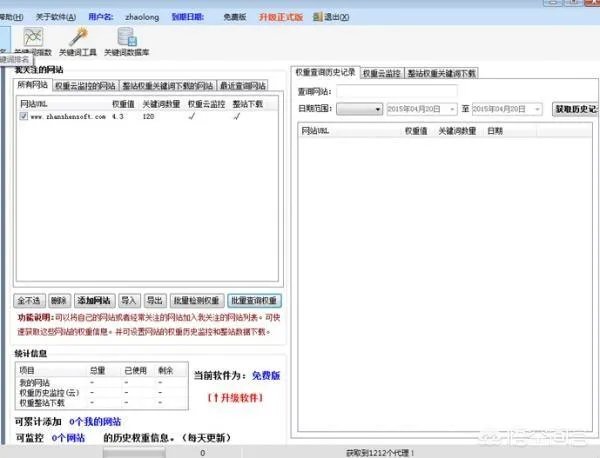This screenshot has height=458, width=600.
Task: Open the 关于软件(A) menu
Action: (56, 17)
